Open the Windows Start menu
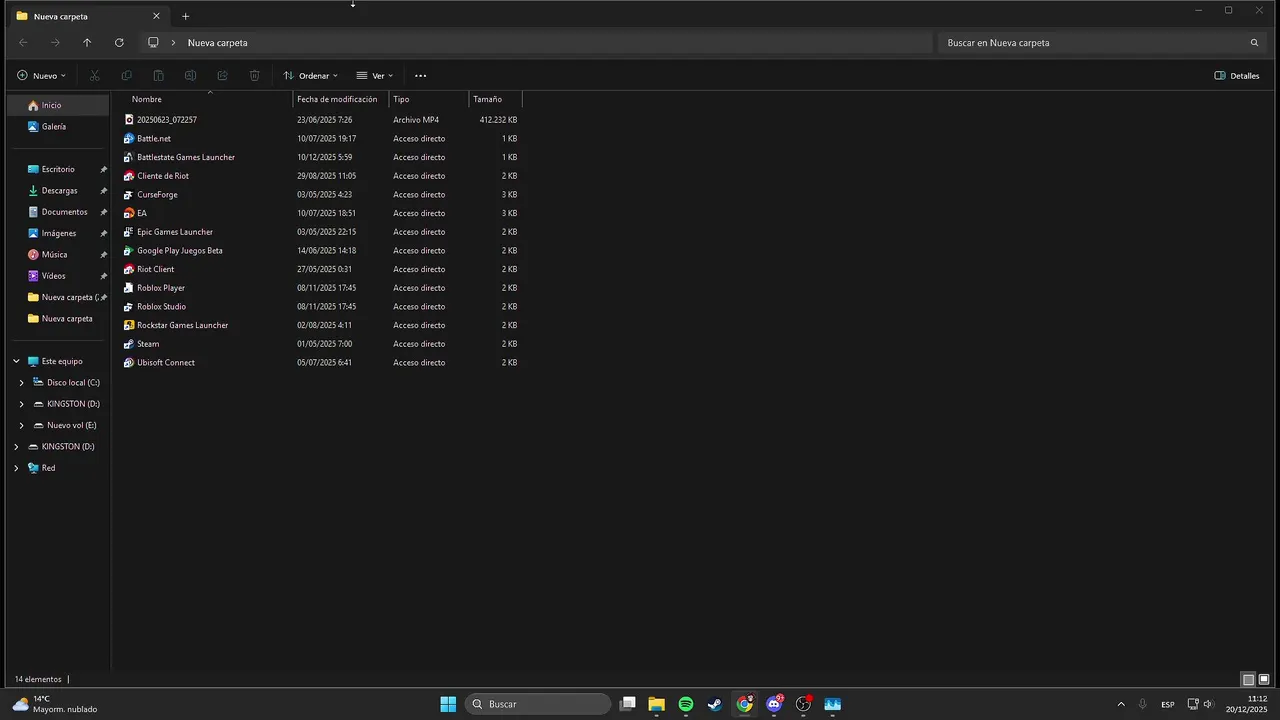 click(x=448, y=704)
